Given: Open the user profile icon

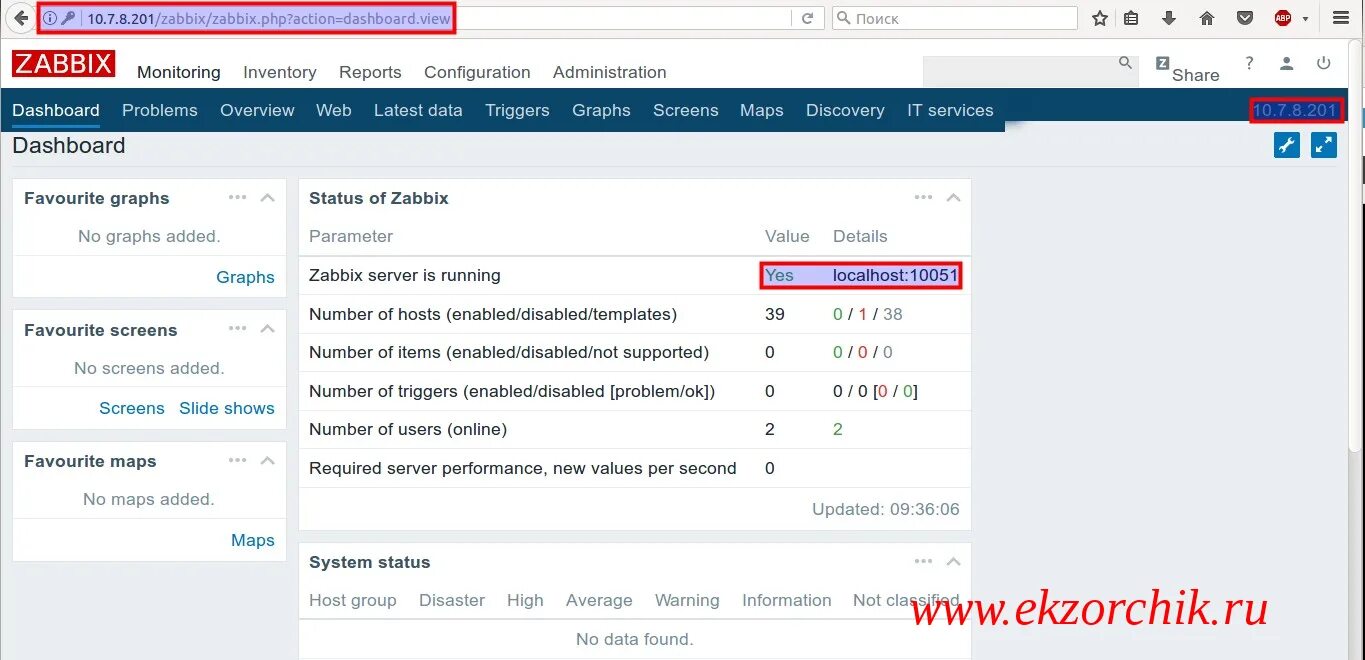Looking at the screenshot, I should (x=1287, y=63).
